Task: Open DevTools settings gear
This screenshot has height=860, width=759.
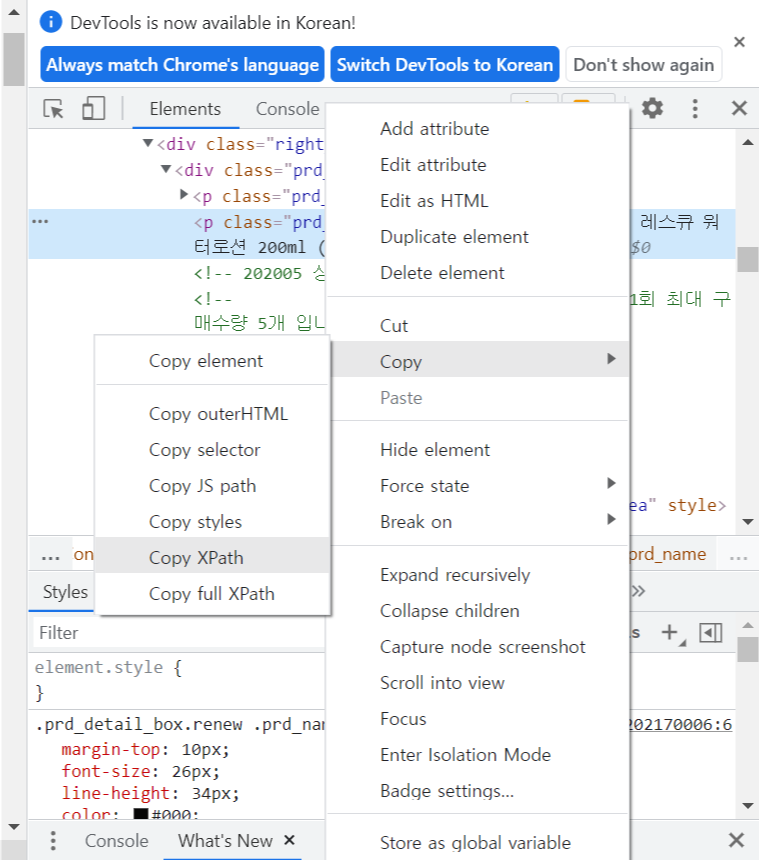Action: tap(652, 108)
